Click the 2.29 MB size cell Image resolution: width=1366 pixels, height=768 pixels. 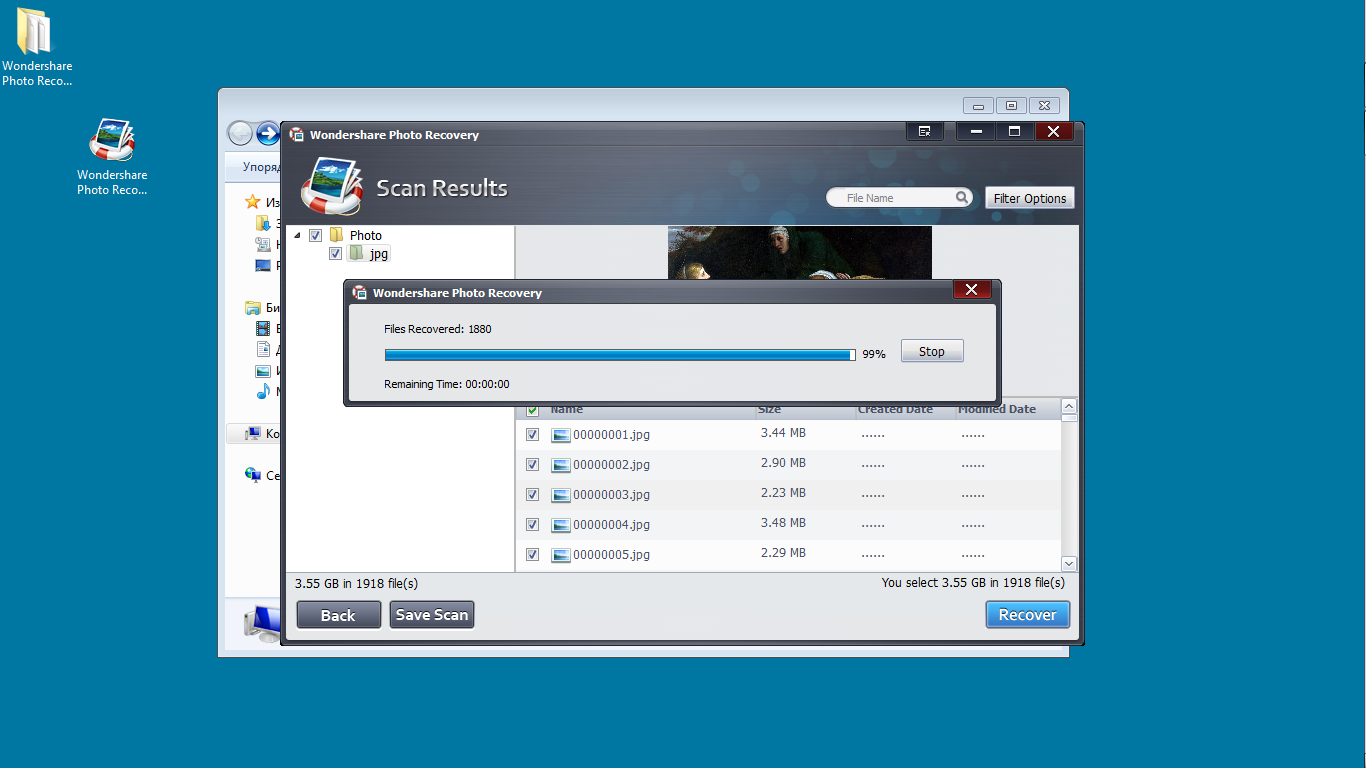point(783,553)
